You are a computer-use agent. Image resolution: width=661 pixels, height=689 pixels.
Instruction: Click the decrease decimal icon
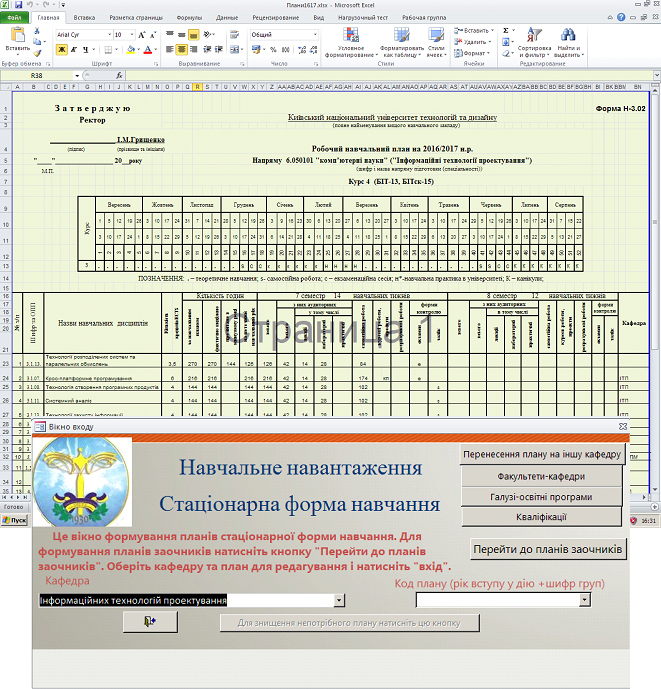point(313,50)
